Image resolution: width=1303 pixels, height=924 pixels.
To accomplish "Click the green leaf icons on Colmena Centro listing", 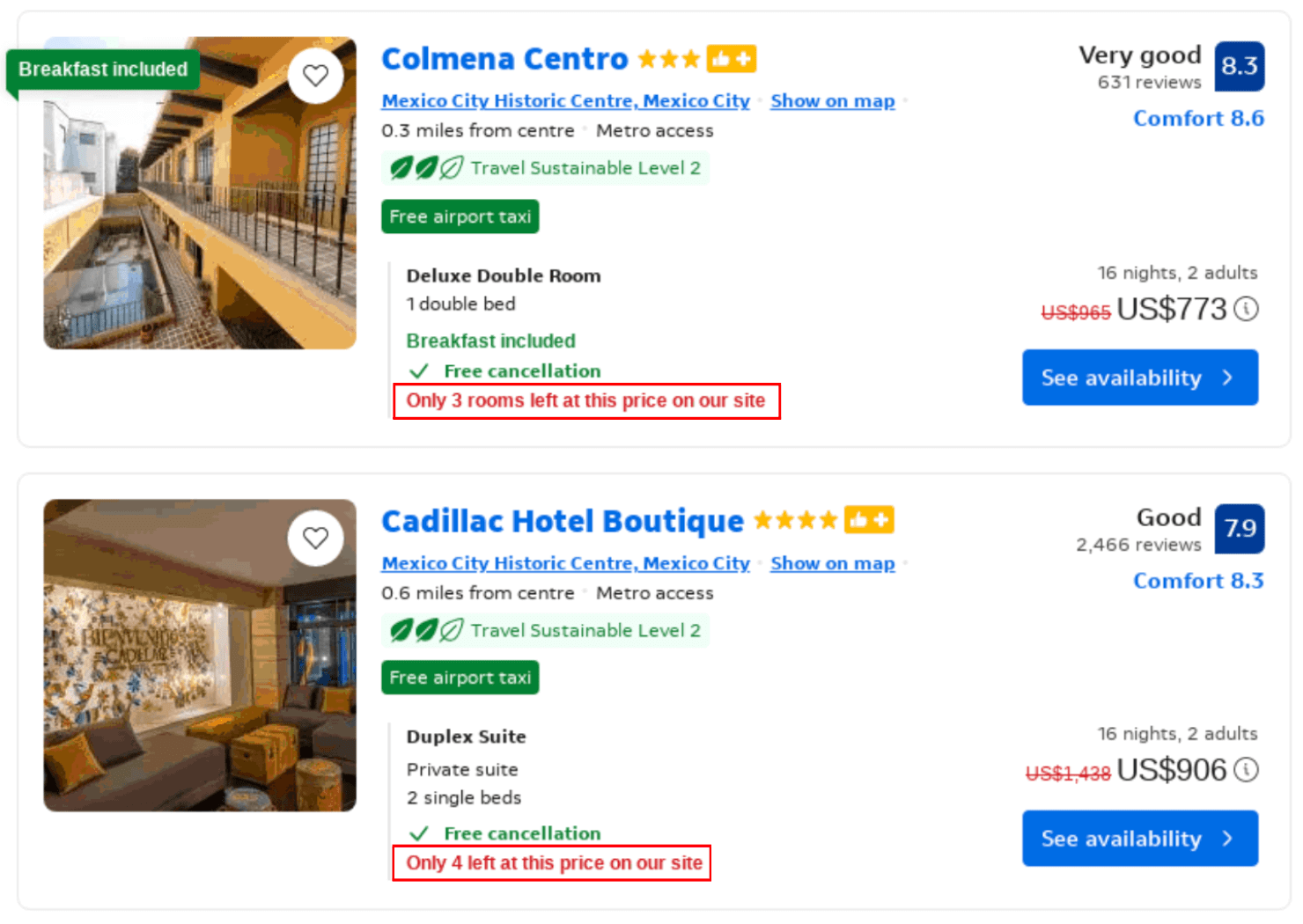I will (x=423, y=167).
